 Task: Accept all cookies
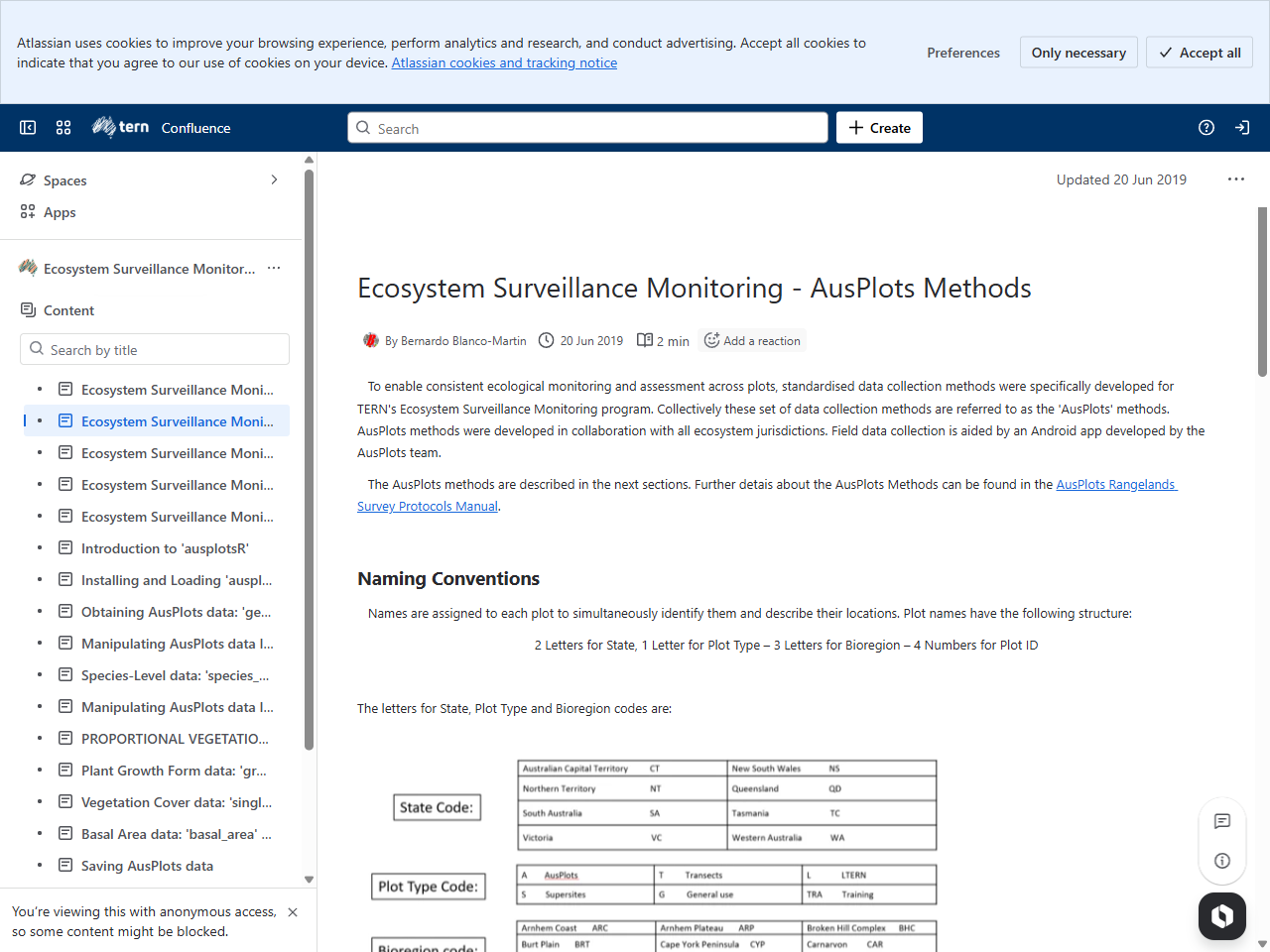pos(1199,52)
